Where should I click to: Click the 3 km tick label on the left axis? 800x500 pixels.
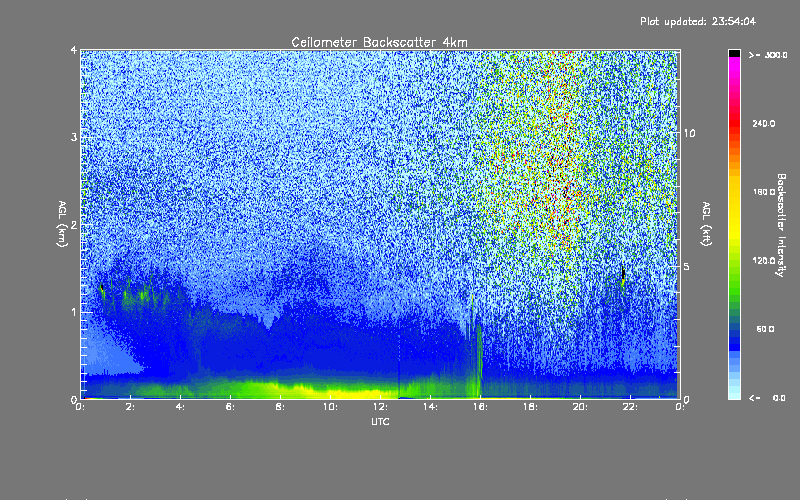point(74,137)
